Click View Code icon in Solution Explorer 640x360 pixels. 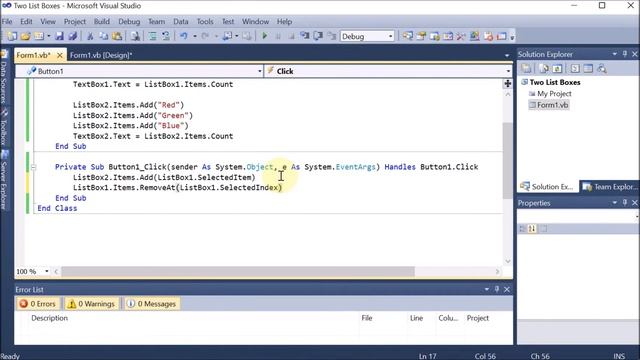click(x=575, y=69)
